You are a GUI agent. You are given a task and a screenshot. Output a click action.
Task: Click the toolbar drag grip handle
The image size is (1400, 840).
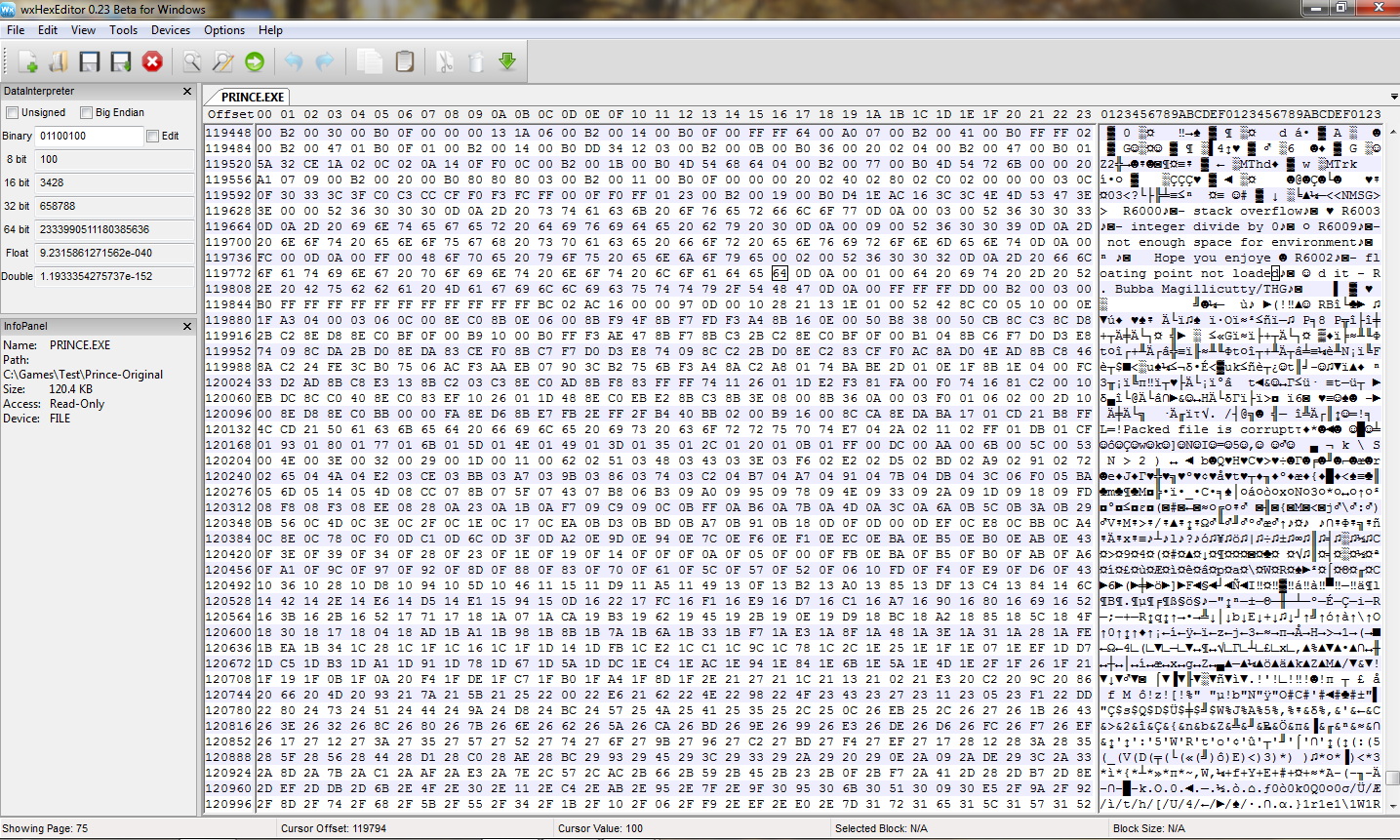point(6,62)
